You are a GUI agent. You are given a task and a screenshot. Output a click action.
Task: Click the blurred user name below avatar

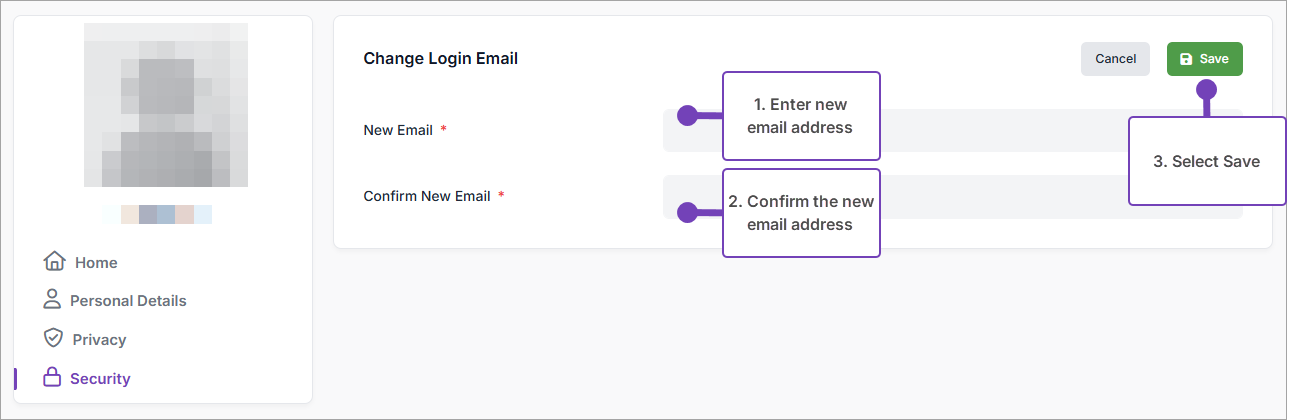coord(157,215)
